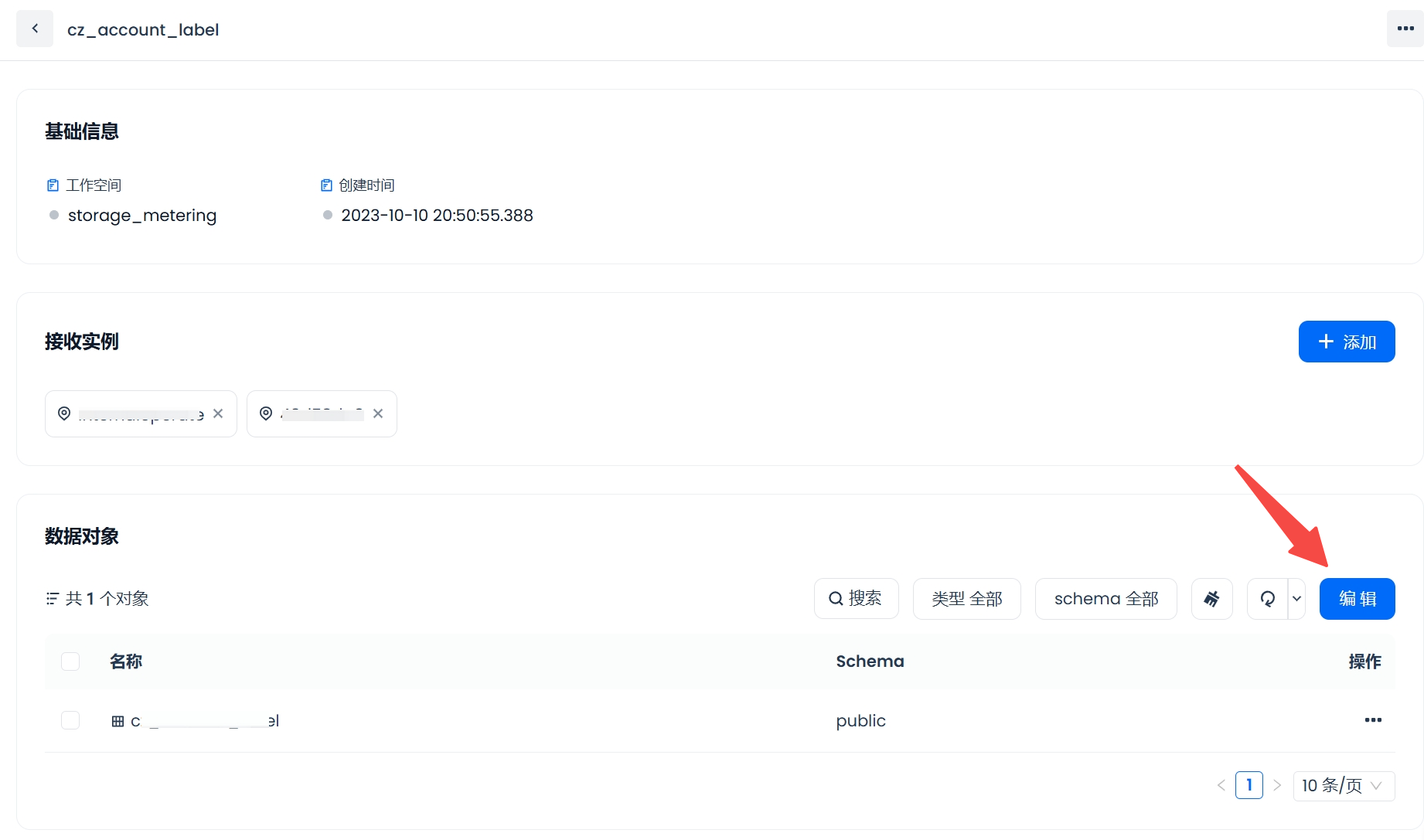
Task: Open the top-right more options menu
Action: [1405, 29]
